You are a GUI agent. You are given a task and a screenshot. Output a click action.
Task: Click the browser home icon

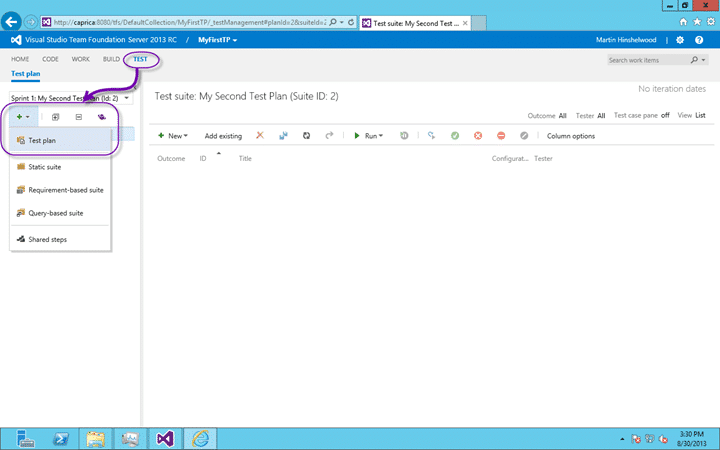(x=683, y=22)
